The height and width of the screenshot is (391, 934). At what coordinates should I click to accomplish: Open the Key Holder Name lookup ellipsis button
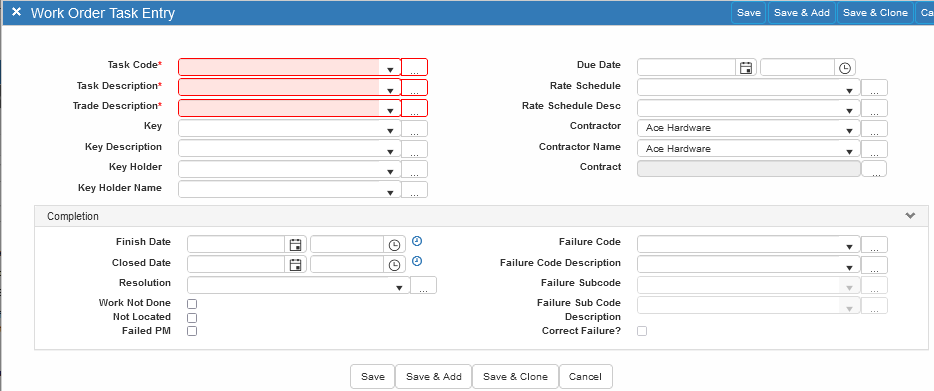pyautogui.click(x=415, y=190)
